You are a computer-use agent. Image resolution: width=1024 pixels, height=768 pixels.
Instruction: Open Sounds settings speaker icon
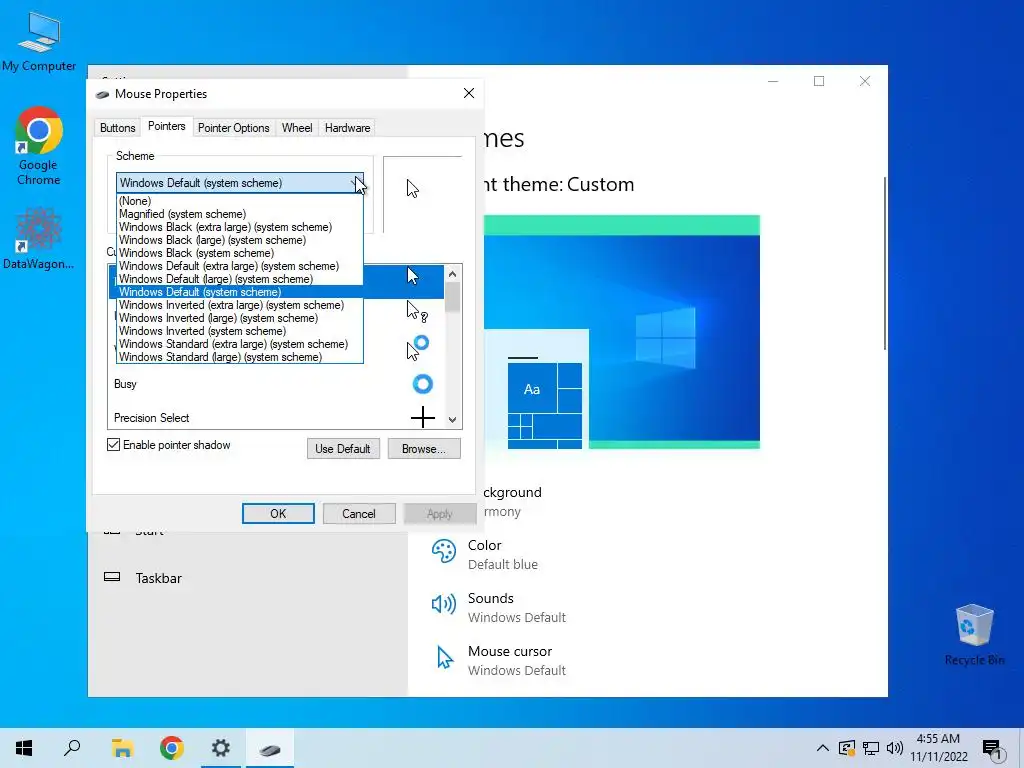(x=444, y=604)
